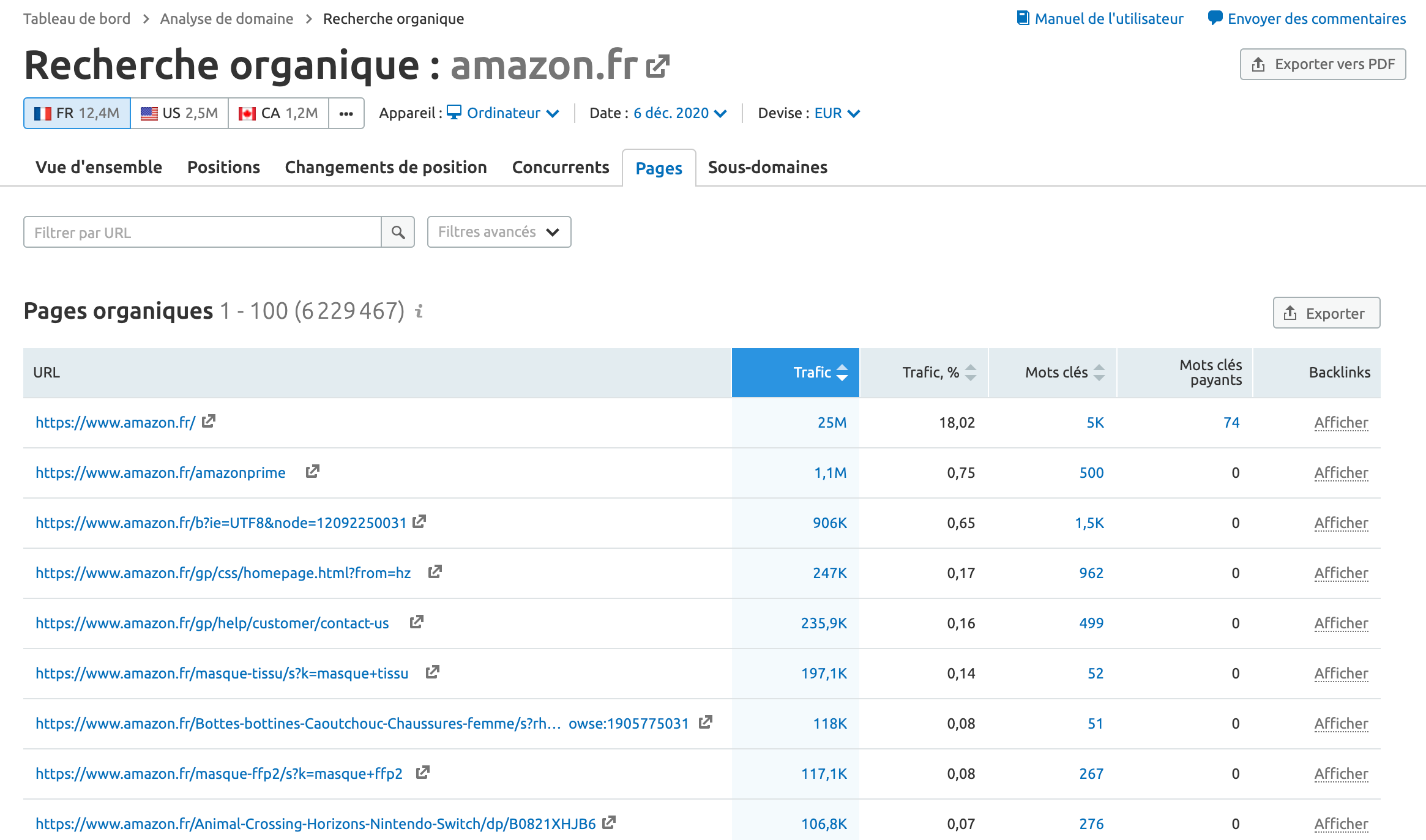Click 906K traffic value

(x=829, y=522)
